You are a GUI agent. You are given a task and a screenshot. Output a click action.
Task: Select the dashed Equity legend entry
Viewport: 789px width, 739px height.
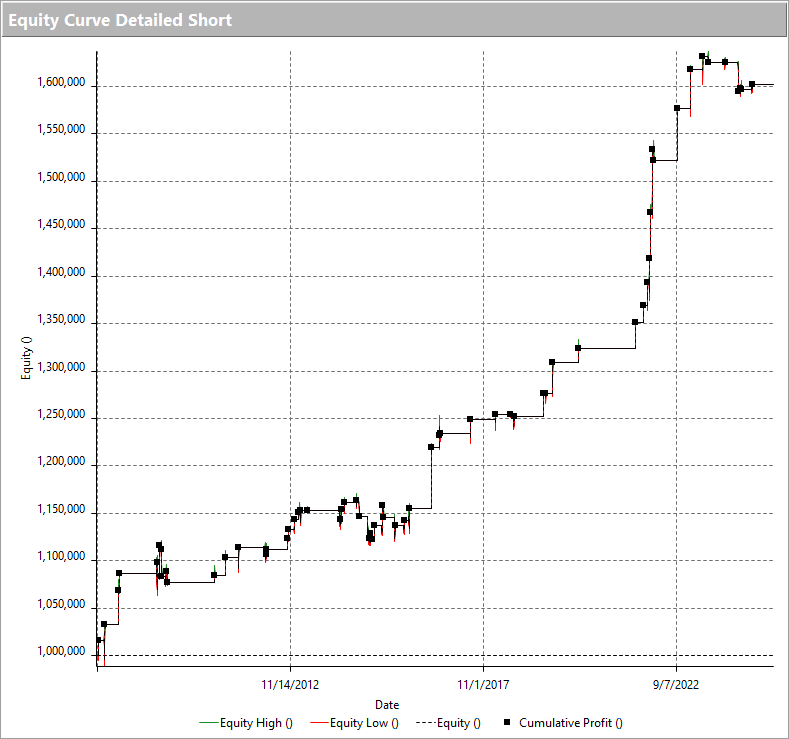[x=448, y=723]
